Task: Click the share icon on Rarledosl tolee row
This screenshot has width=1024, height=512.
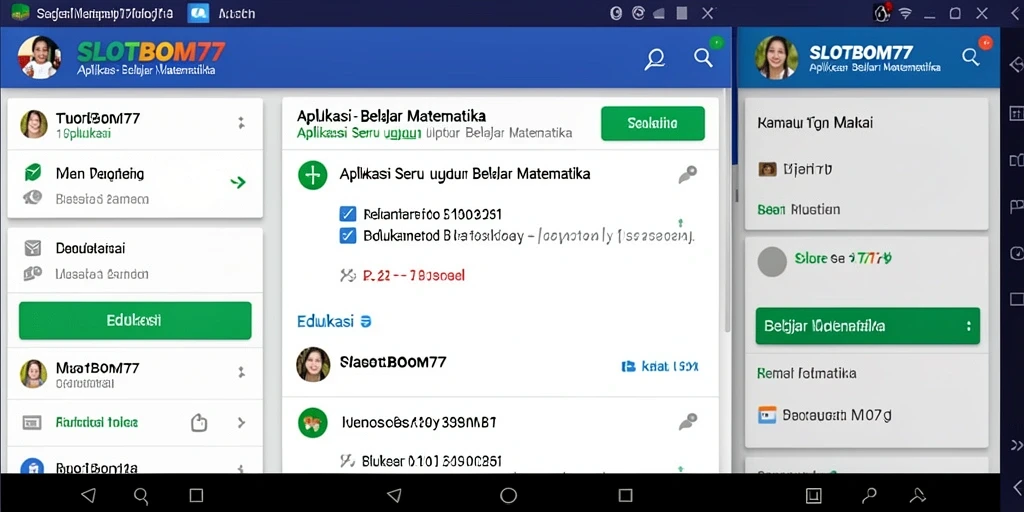Action: [199, 423]
